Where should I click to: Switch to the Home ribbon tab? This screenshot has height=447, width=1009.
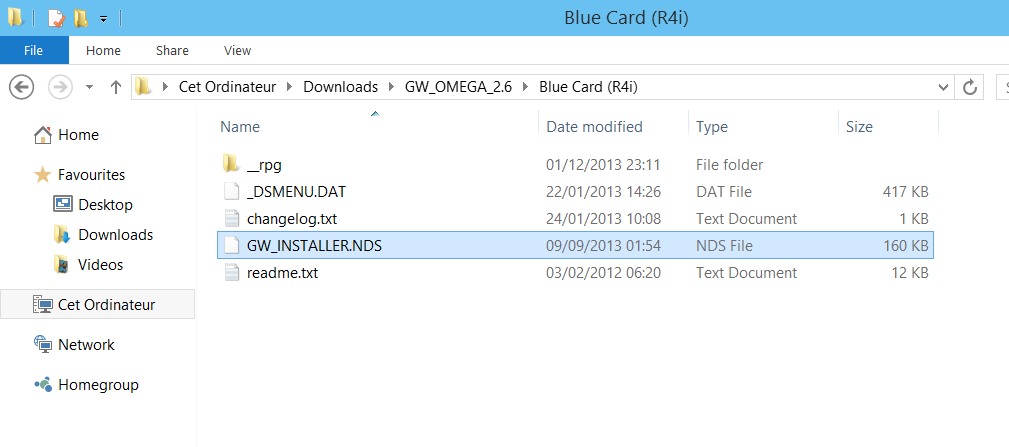pos(103,50)
